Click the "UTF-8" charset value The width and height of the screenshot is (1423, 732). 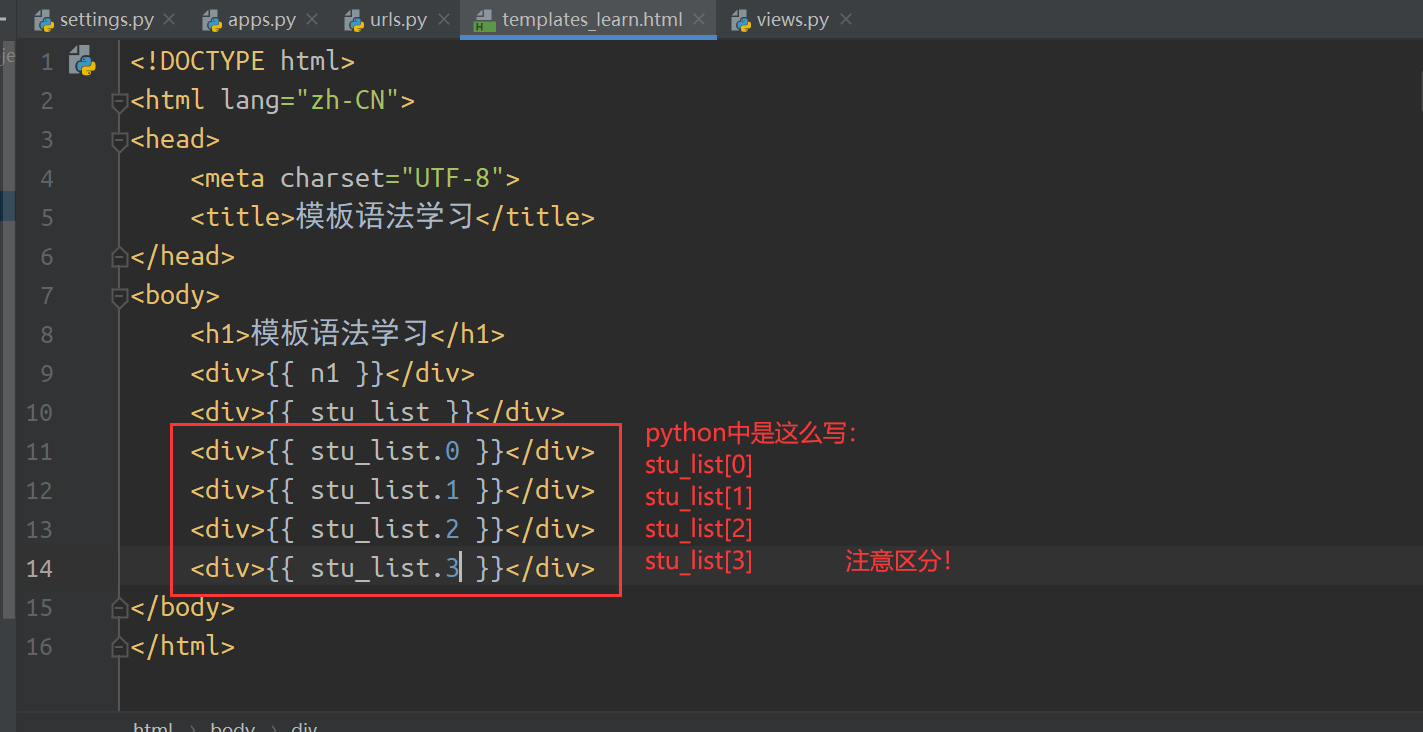[453, 178]
